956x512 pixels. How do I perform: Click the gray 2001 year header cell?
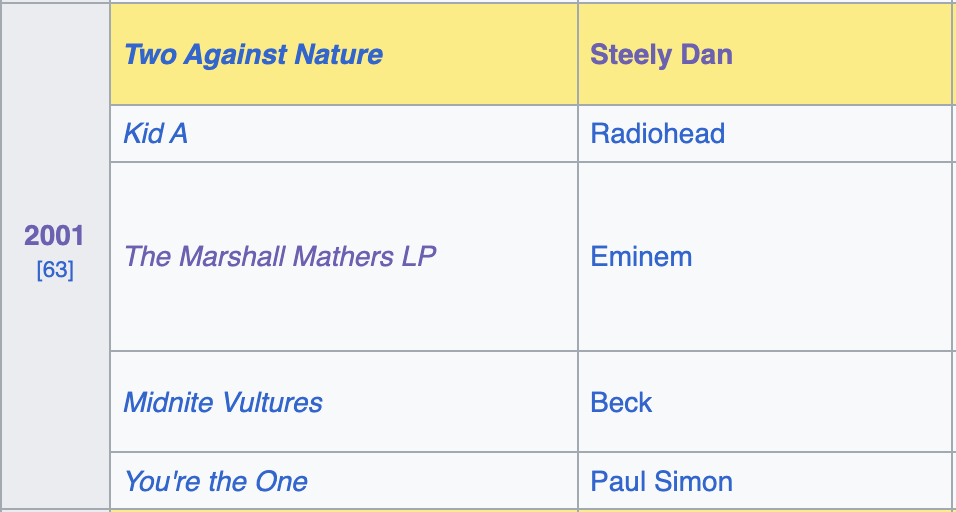point(55,380)
